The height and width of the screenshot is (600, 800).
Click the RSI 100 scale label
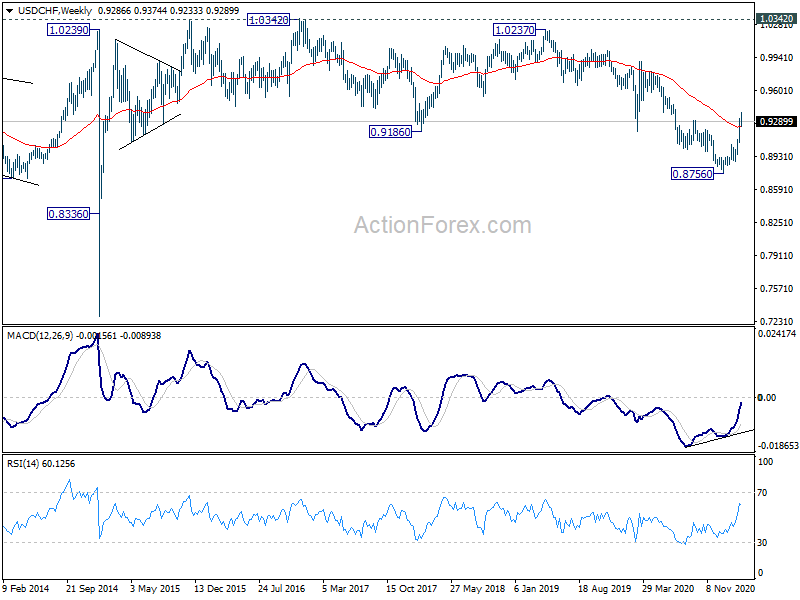765,462
